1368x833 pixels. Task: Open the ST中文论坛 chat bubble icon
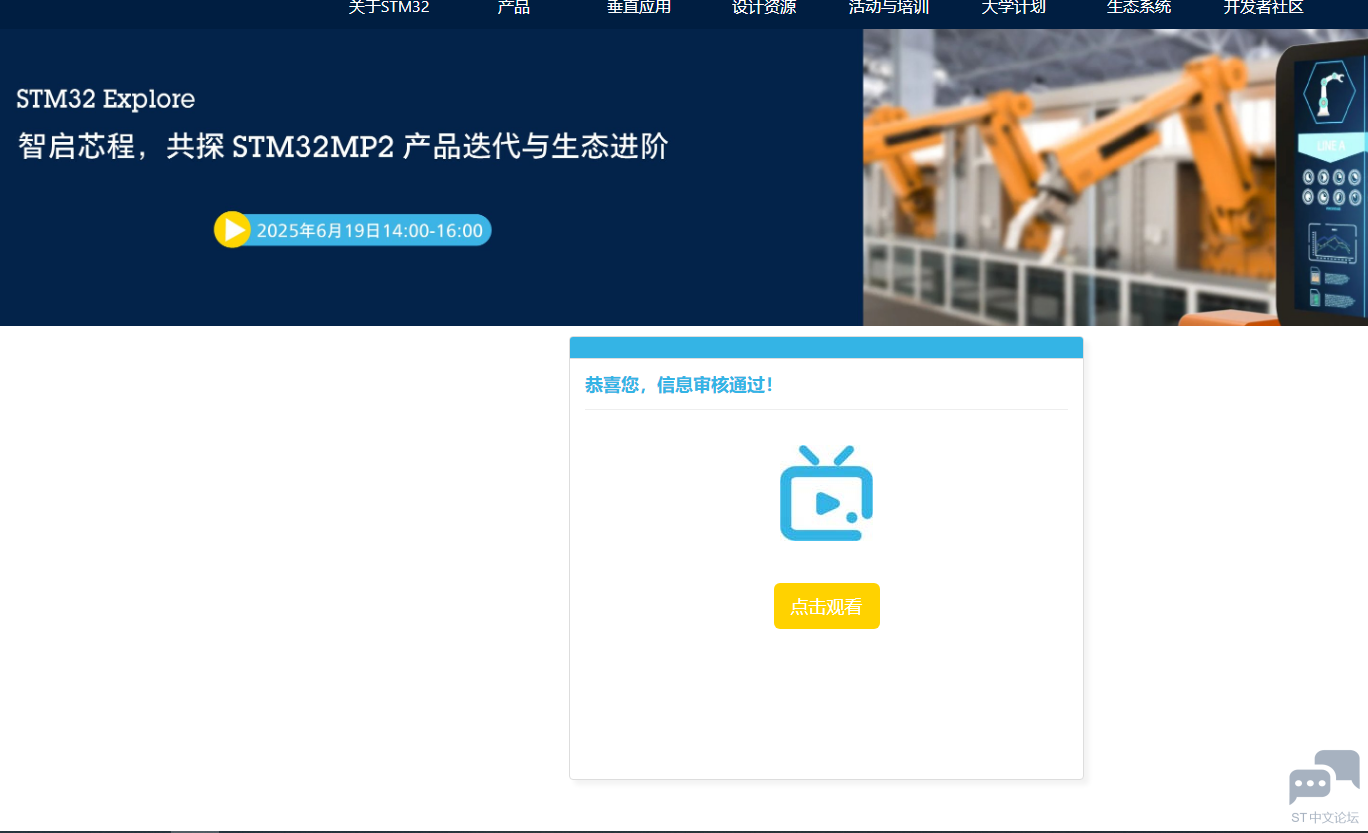tap(1324, 777)
